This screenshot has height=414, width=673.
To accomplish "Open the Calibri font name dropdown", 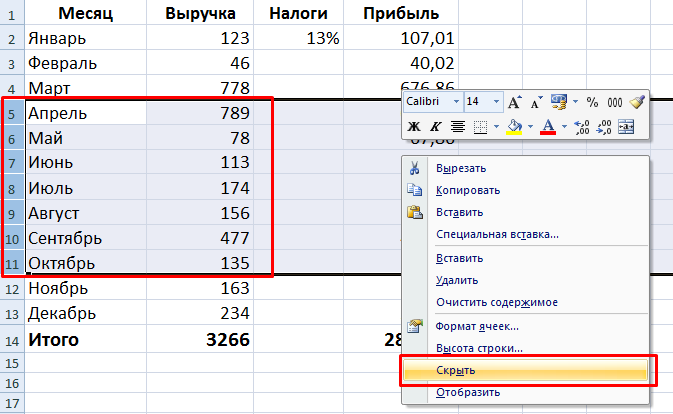I will pos(456,102).
